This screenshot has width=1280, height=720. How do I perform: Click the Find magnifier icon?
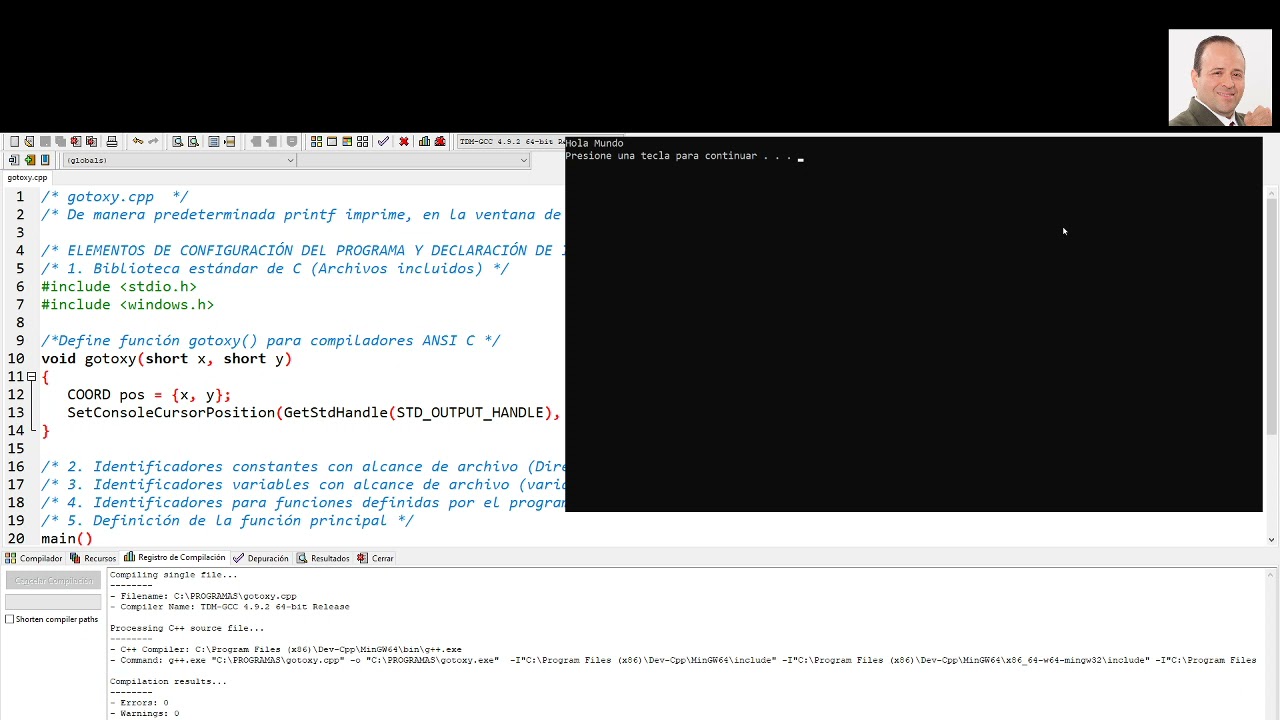pyautogui.click(x=177, y=141)
